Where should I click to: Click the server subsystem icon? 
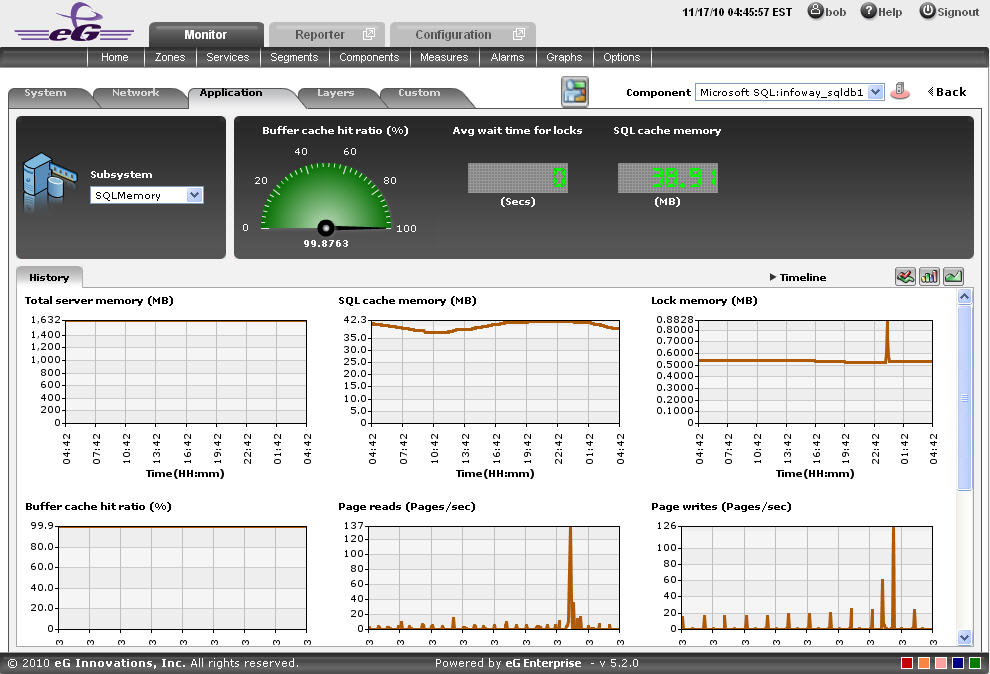[49, 182]
